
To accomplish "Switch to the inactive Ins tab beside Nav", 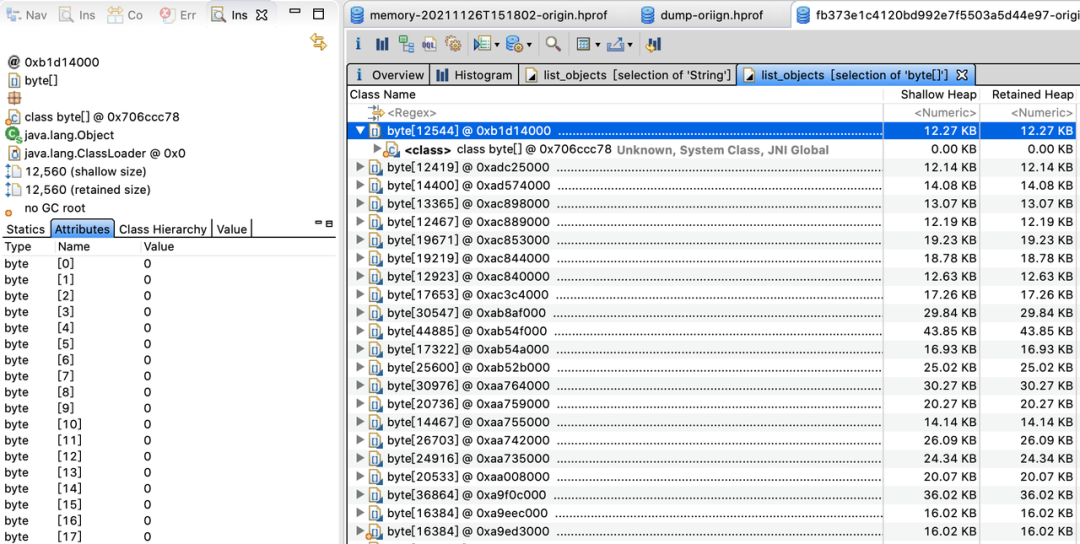I will coord(77,14).
